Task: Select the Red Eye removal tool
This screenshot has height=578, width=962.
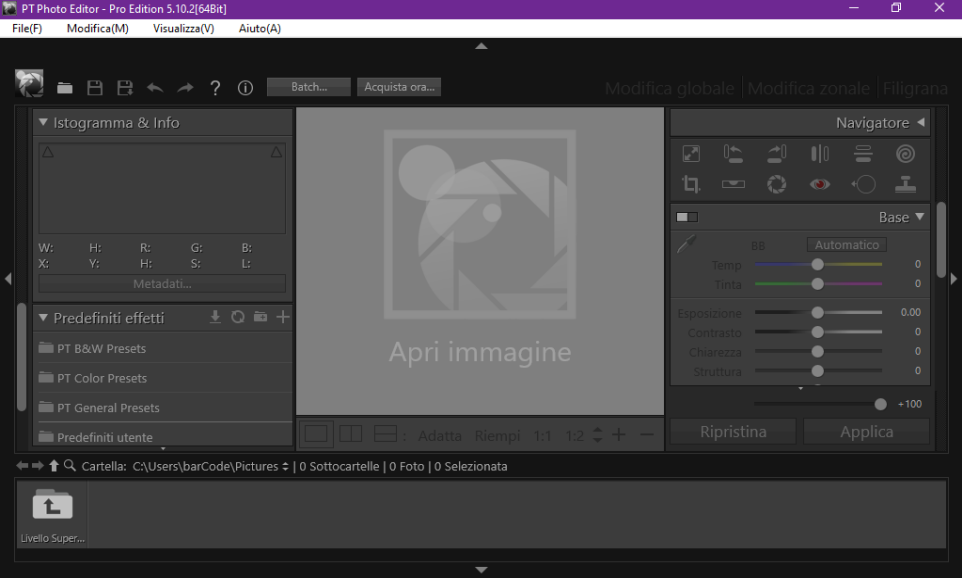Action: click(x=820, y=184)
